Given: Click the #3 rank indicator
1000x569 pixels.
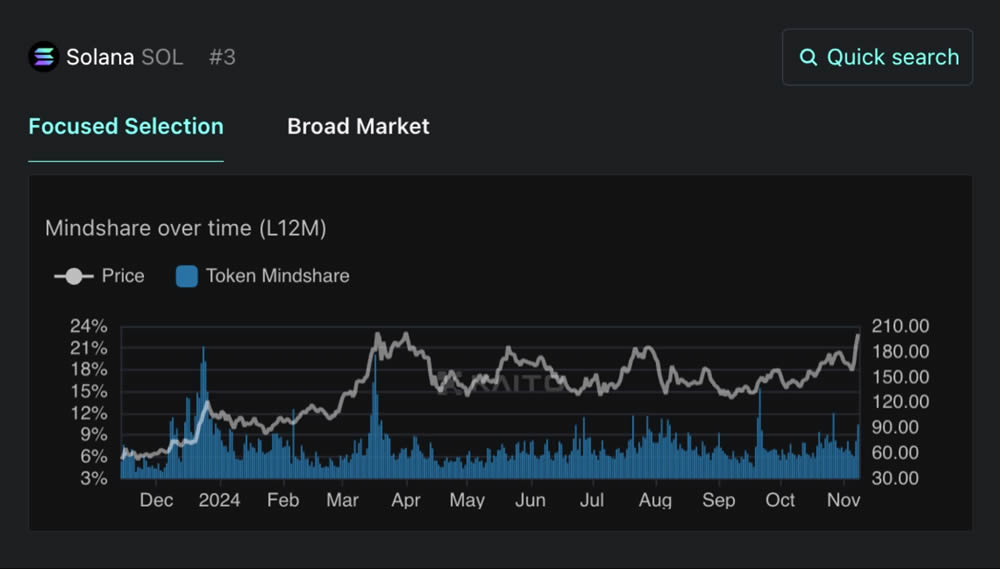Looking at the screenshot, I should (222, 57).
